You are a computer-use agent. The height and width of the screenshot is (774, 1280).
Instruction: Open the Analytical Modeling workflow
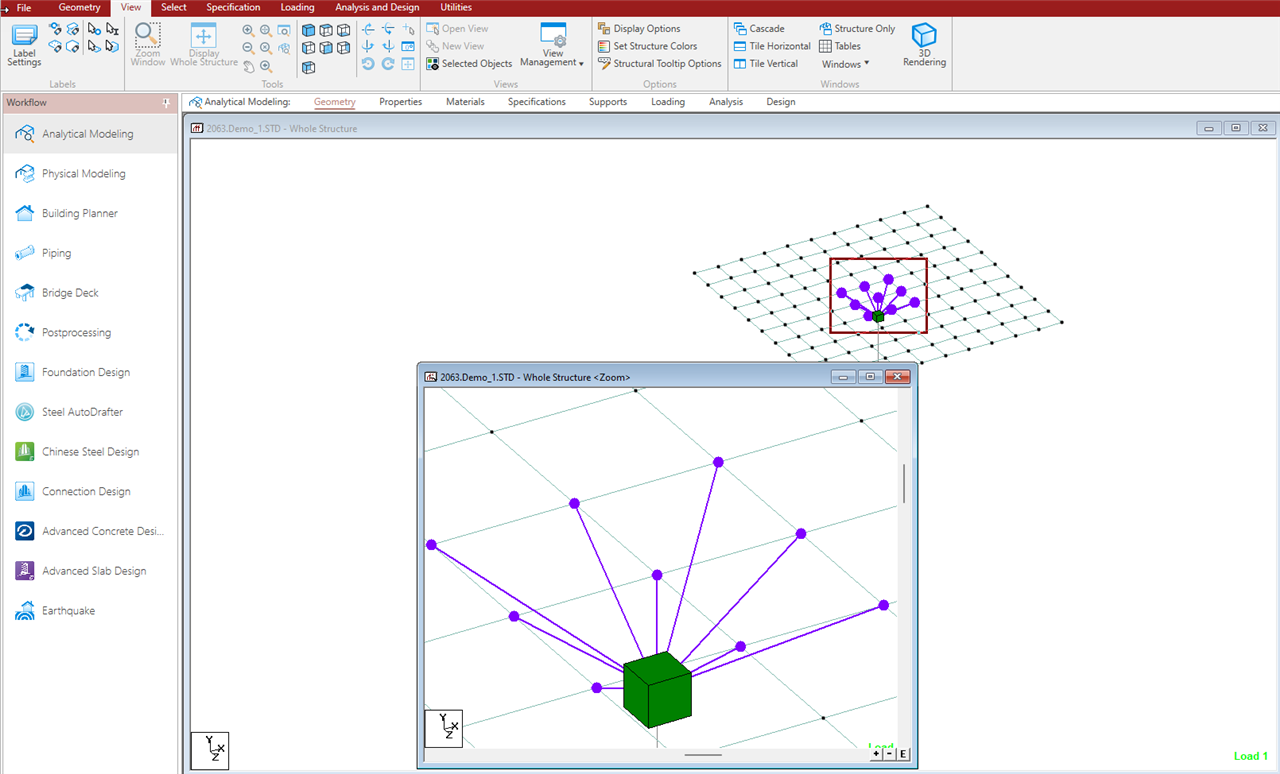pyautogui.click(x=89, y=134)
